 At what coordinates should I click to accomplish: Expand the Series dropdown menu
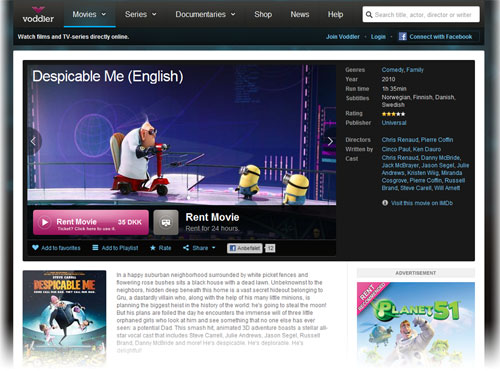pos(141,14)
